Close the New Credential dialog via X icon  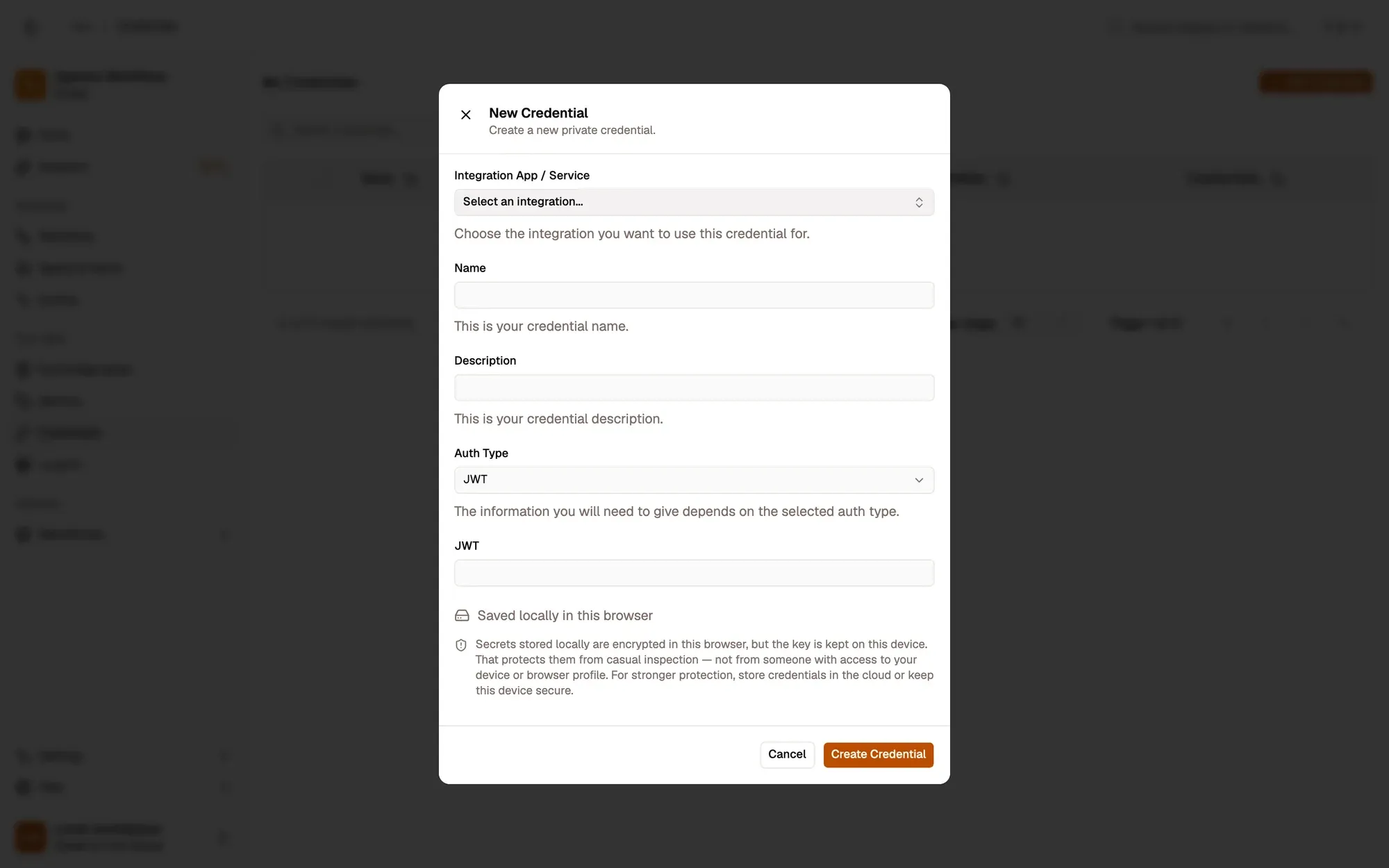pyautogui.click(x=466, y=115)
